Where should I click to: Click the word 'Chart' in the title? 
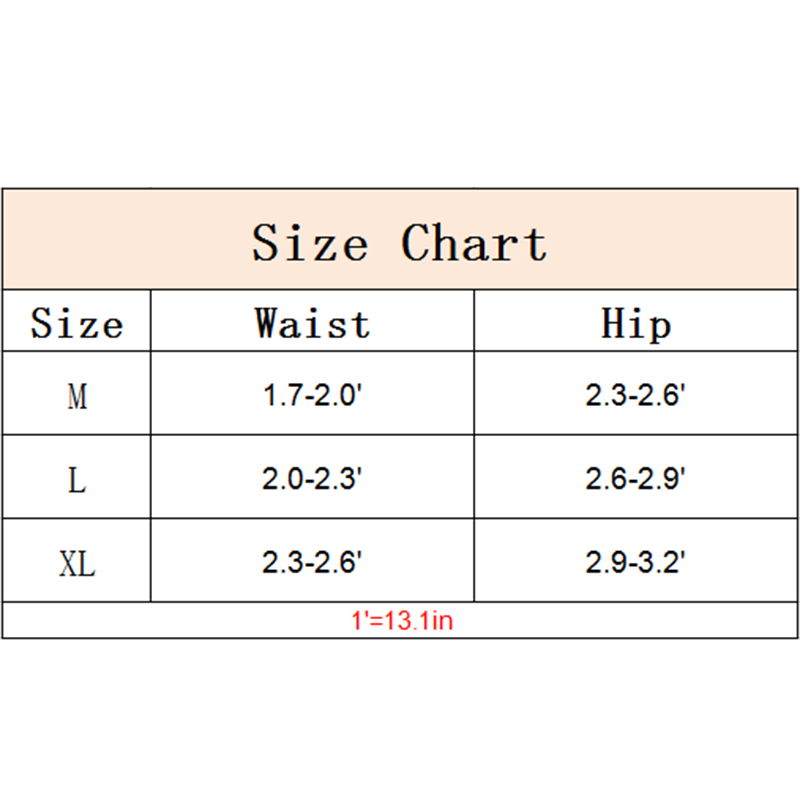tap(475, 243)
